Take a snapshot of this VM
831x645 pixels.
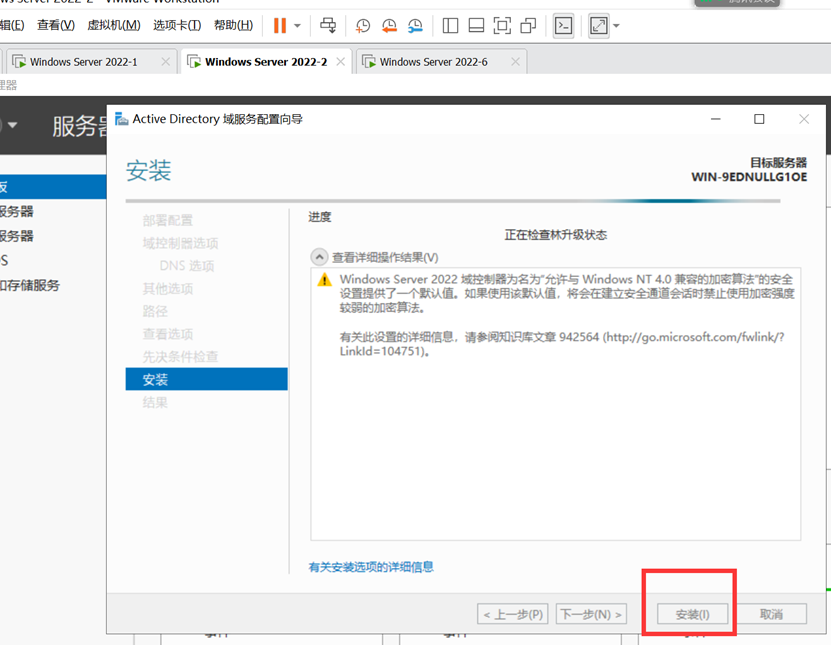363,25
